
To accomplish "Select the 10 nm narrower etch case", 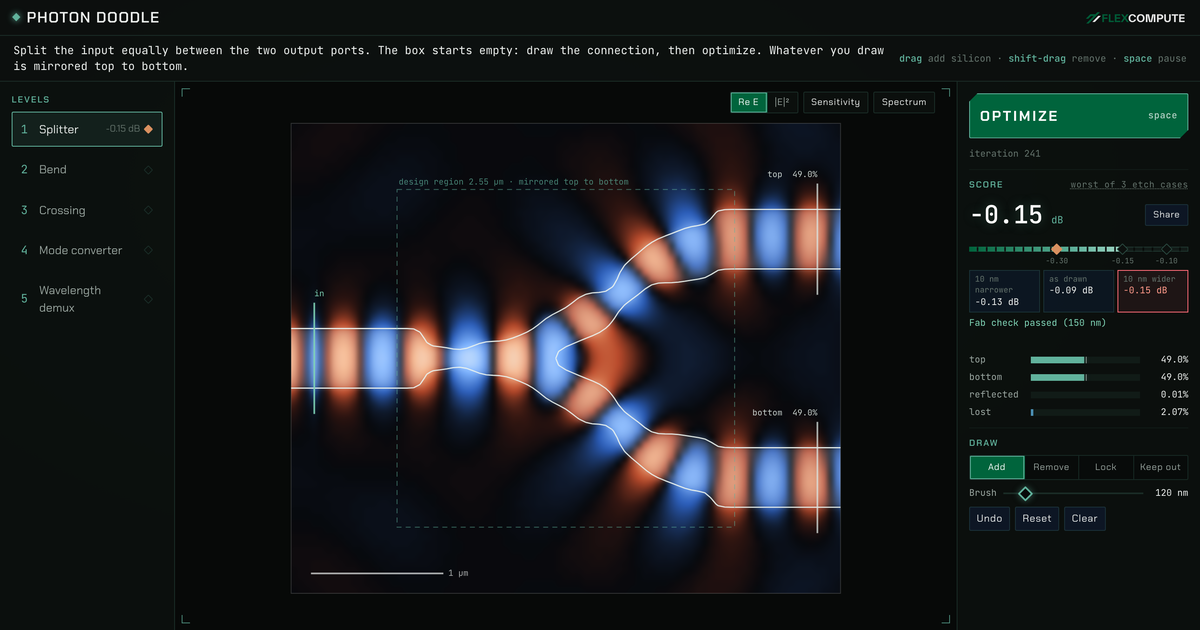I will point(1004,290).
